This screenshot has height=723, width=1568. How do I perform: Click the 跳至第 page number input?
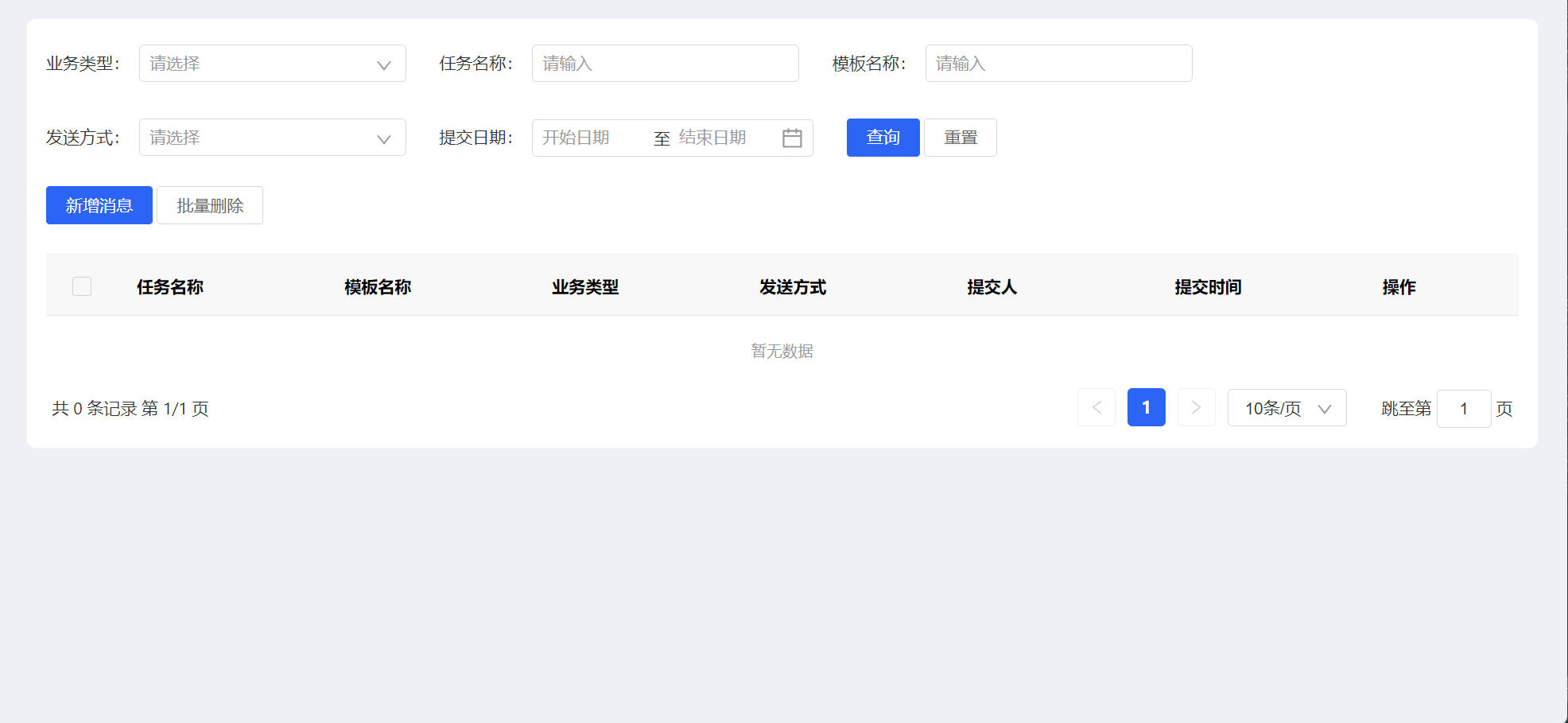point(1464,409)
